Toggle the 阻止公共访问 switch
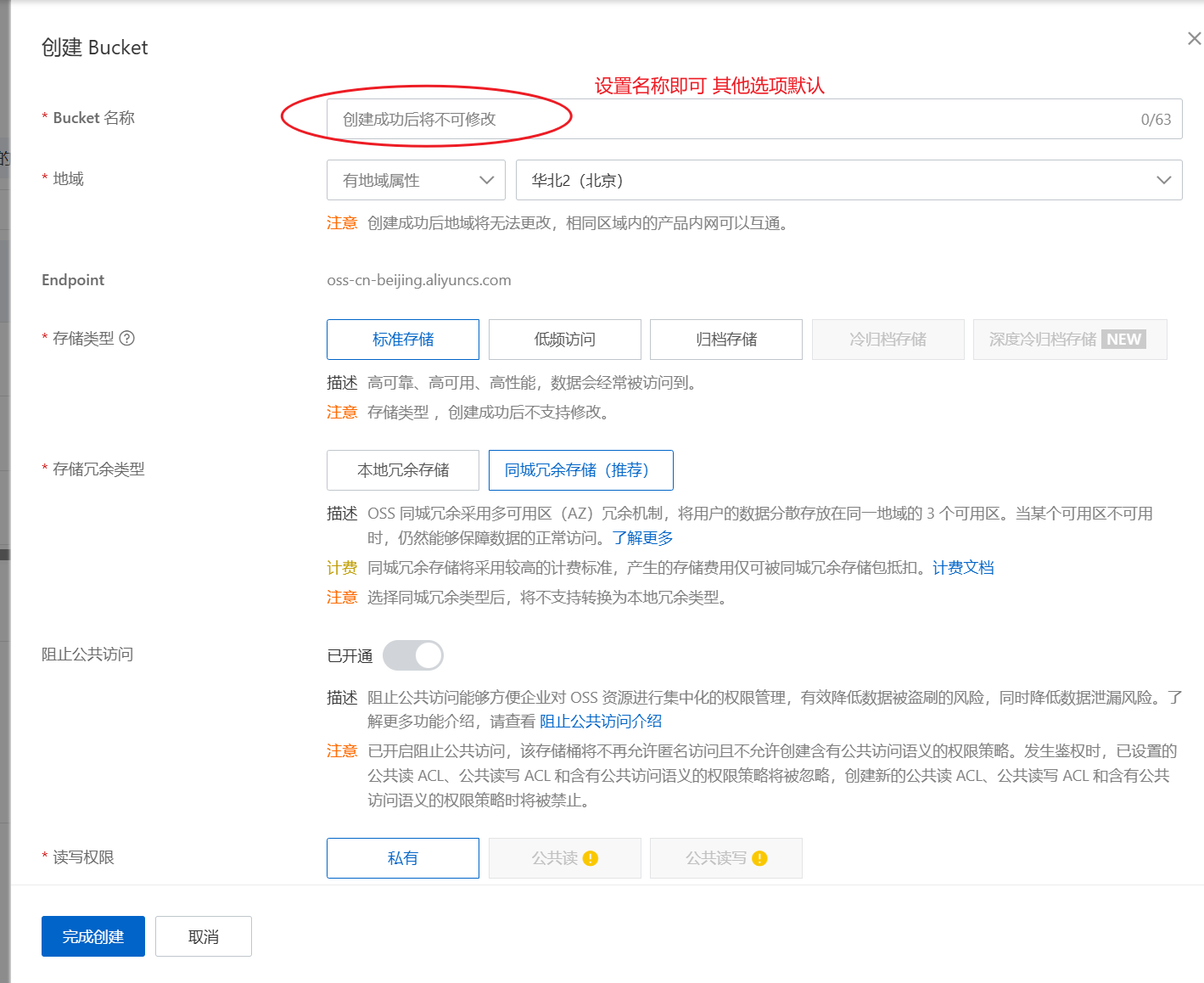This screenshot has width=1204, height=983. pyautogui.click(x=412, y=655)
